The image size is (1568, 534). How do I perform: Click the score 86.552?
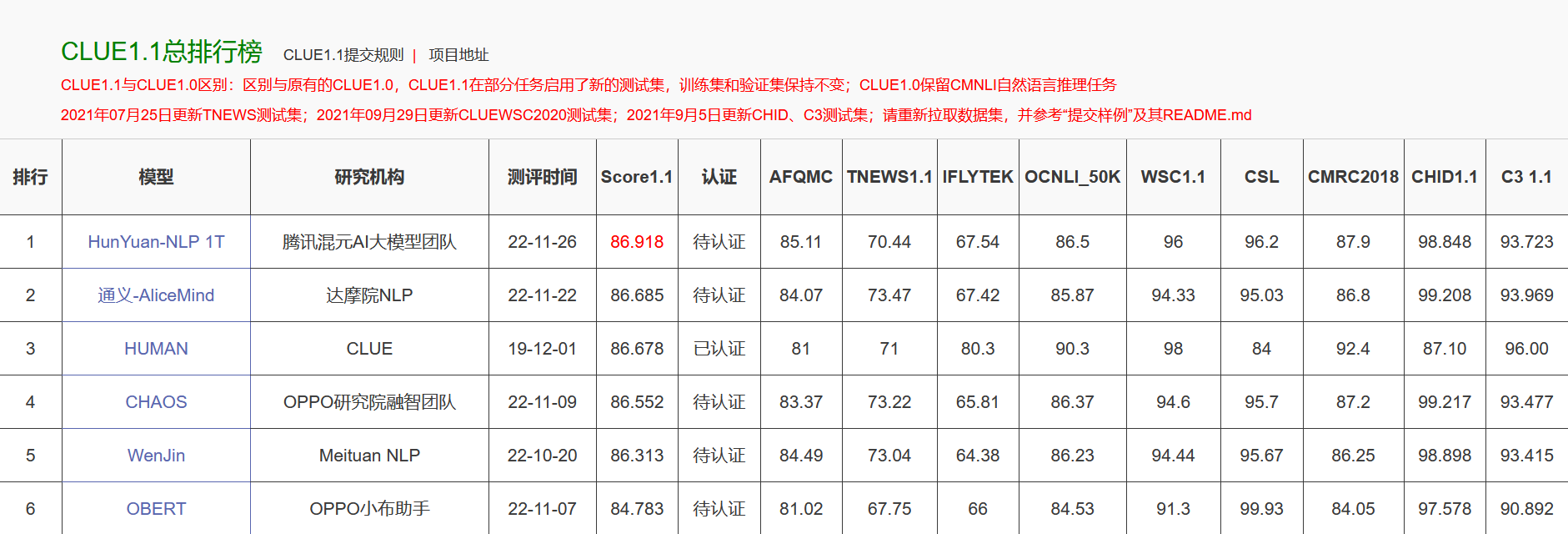pos(637,402)
